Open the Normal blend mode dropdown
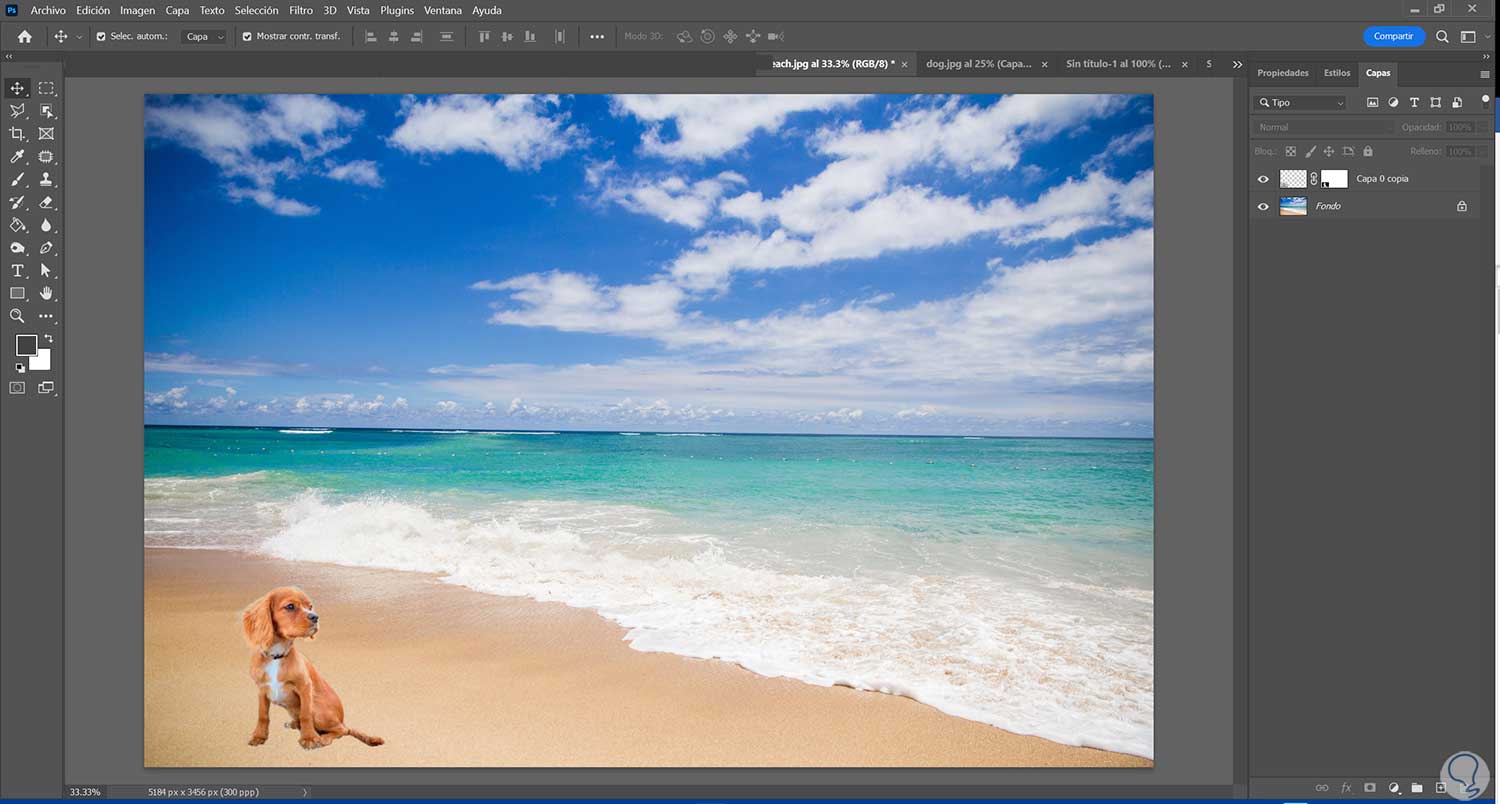 tap(1324, 127)
